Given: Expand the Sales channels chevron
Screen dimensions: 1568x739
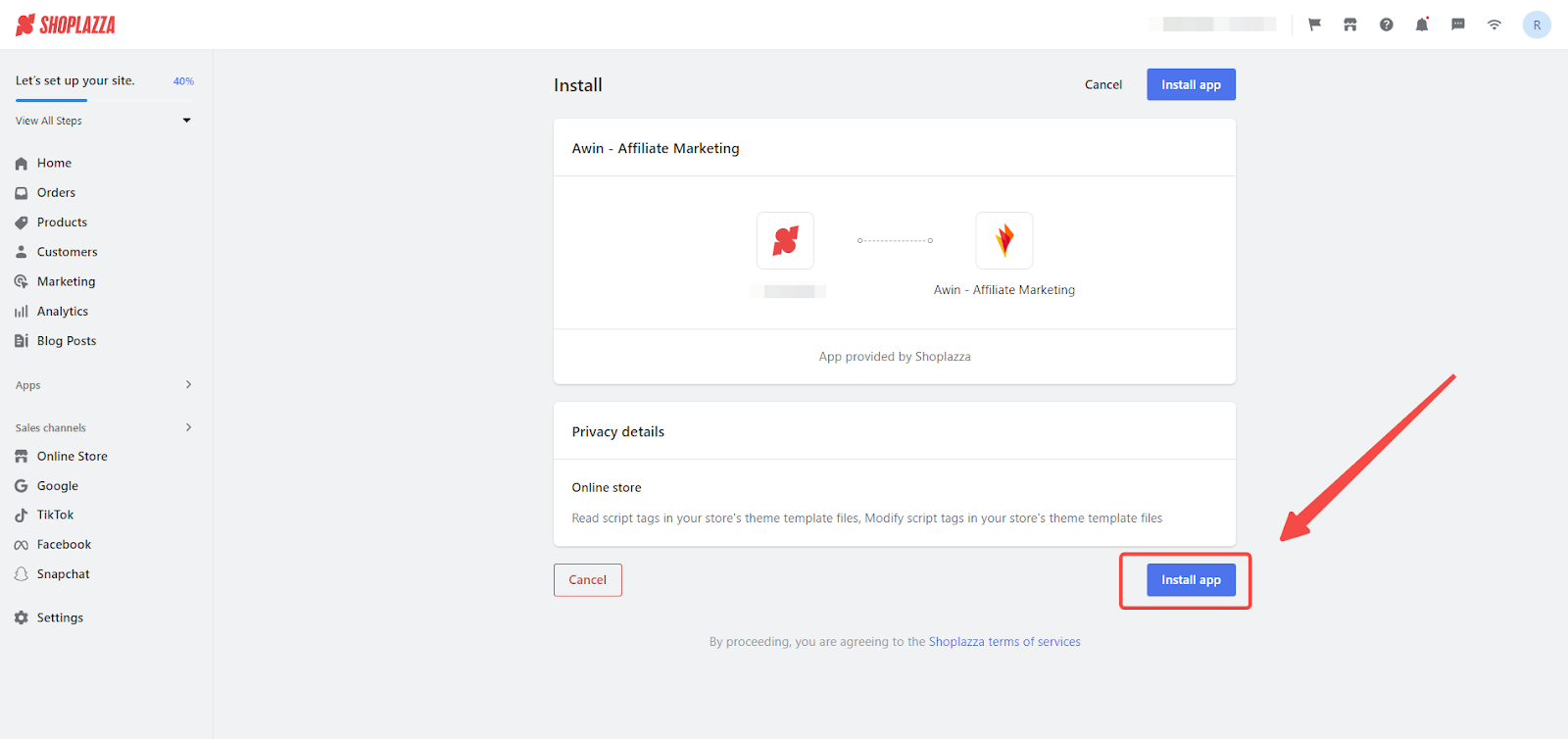Looking at the screenshot, I should tap(188, 427).
